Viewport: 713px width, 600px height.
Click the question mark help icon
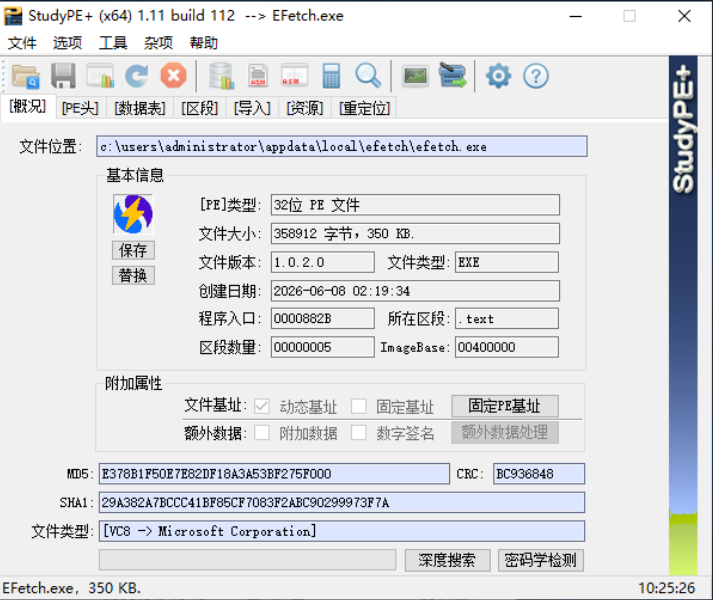[536, 76]
